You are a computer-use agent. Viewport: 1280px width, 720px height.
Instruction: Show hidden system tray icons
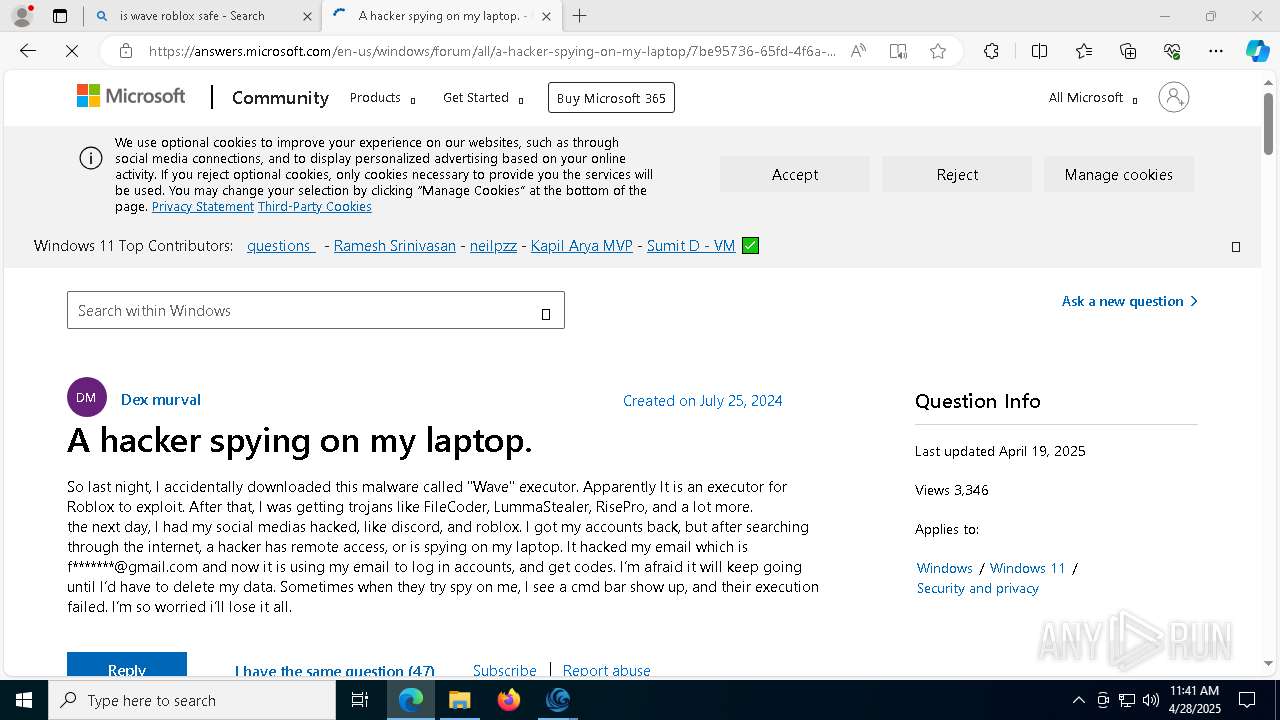1078,700
